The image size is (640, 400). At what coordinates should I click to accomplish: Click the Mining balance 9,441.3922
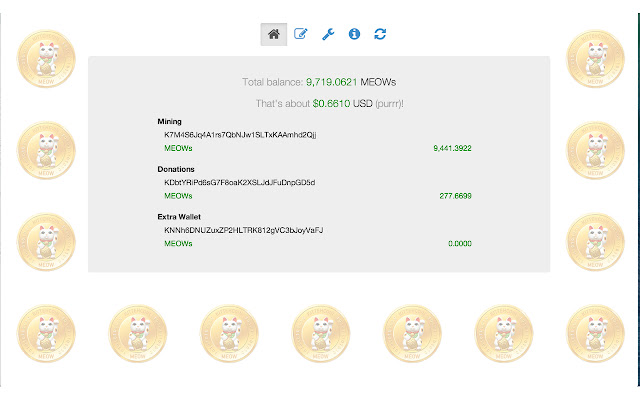(x=452, y=148)
